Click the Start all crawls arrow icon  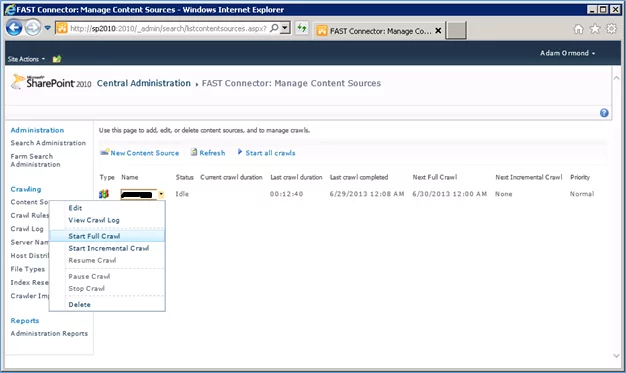click(x=240, y=152)
